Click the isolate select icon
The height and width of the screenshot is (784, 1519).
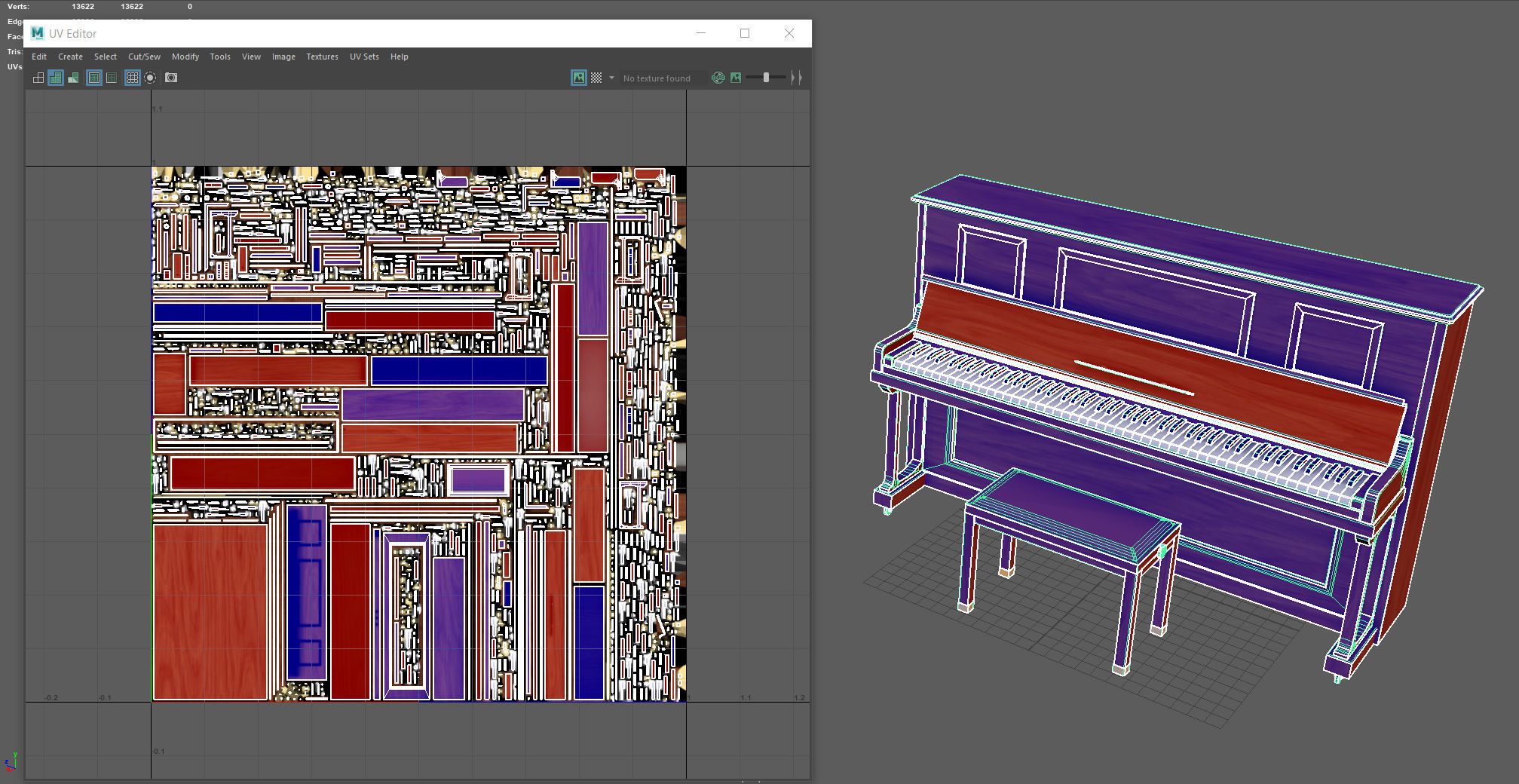click(x=150, y=78)
